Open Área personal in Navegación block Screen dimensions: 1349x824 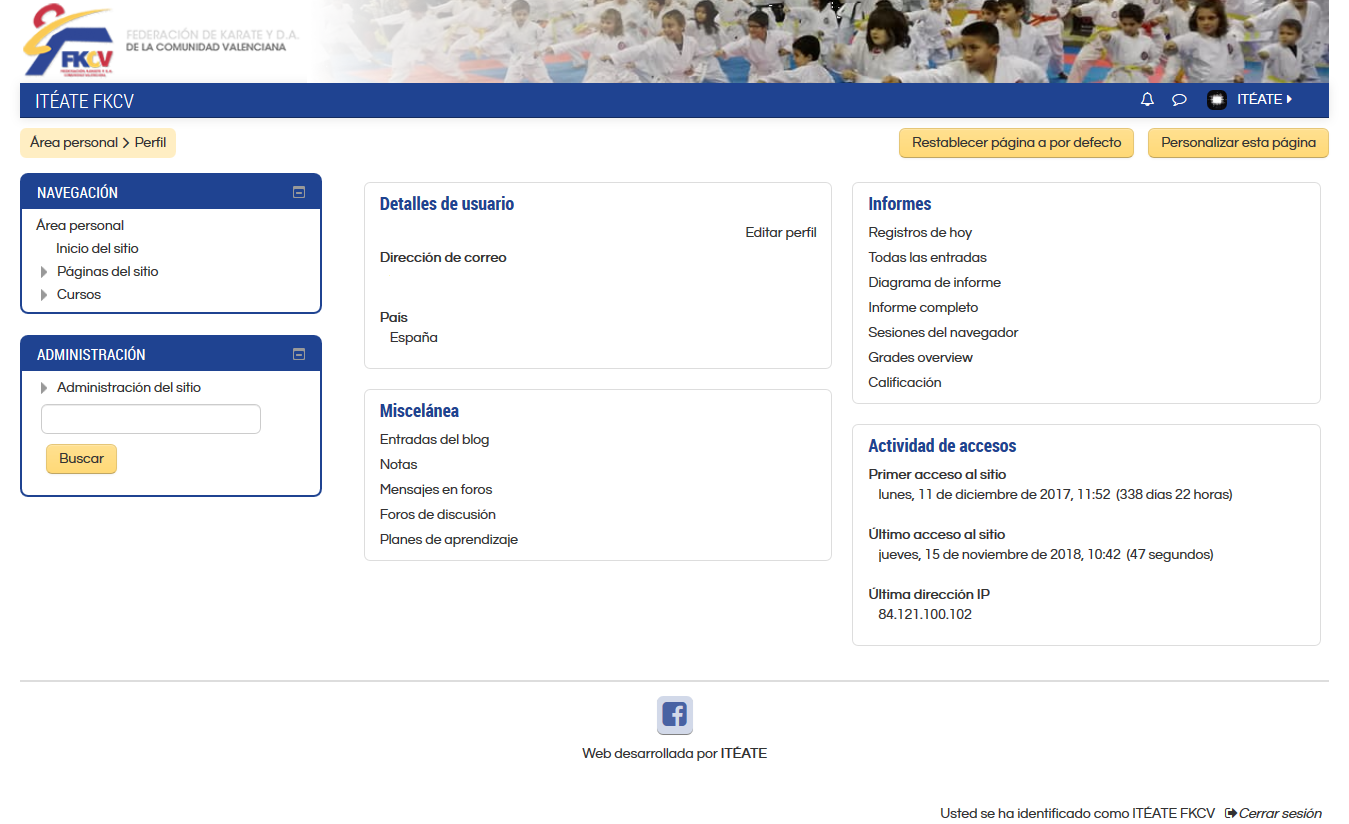click(80, 226)
